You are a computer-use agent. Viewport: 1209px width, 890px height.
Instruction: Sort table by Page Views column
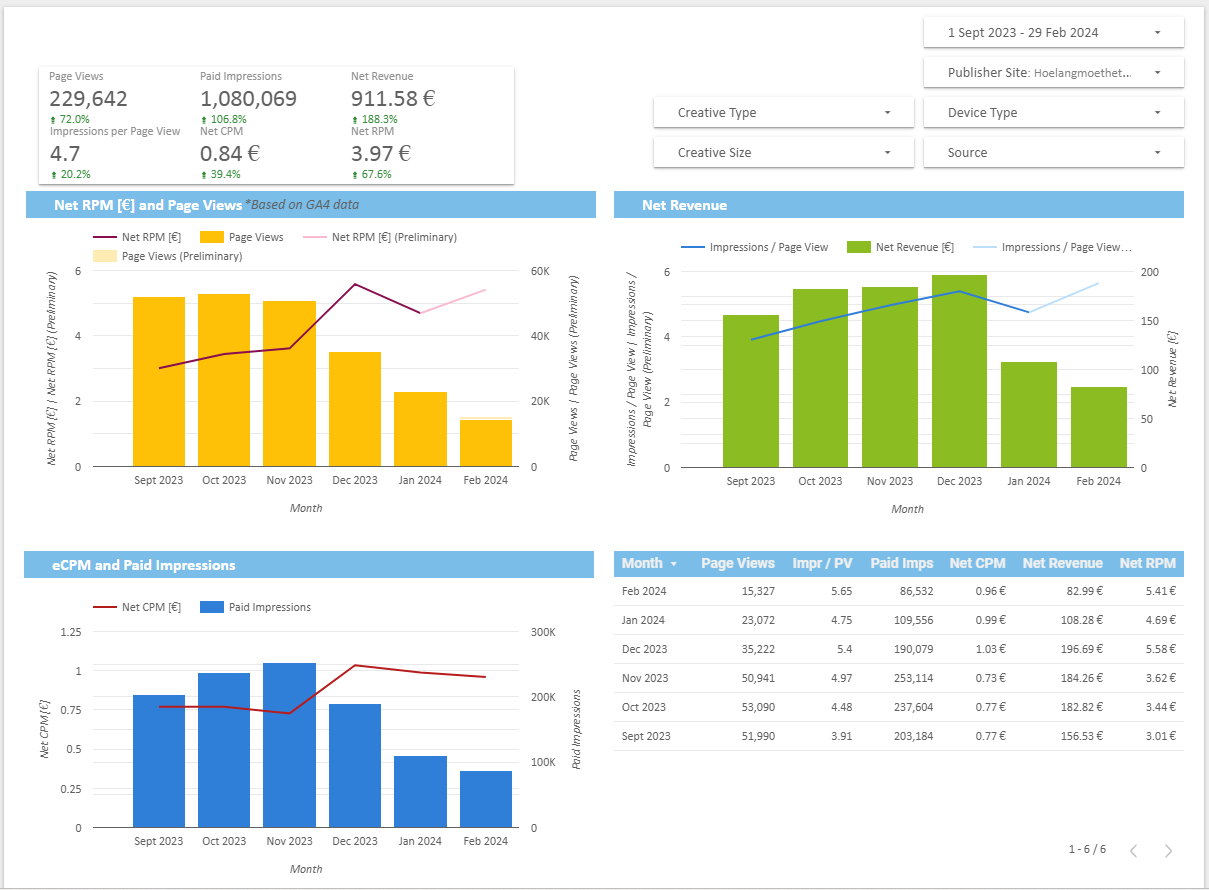coord(738,563)
